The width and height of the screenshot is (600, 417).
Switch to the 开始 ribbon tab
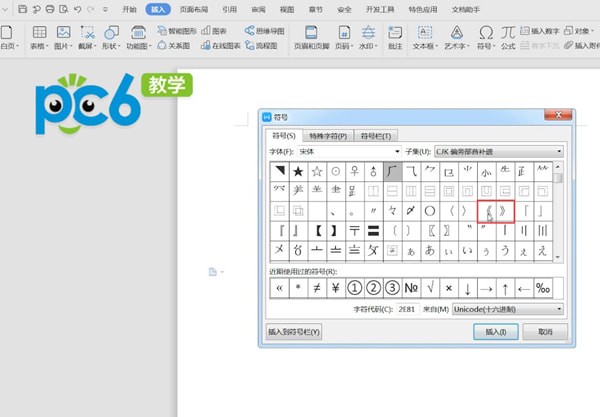tap(129, 9)
